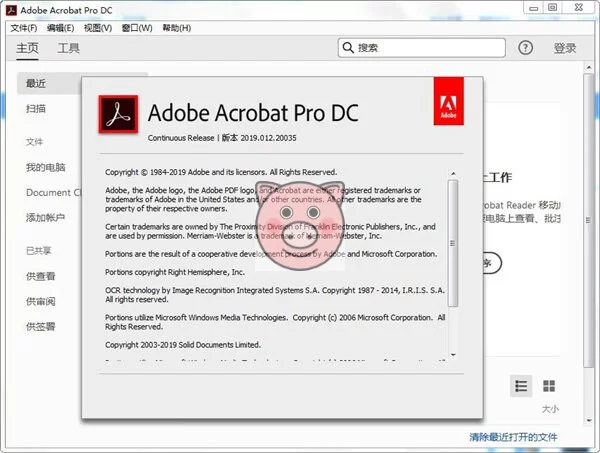Switch to grid thumbnail view icon
This screenshot has width=600, height=453.
(x=549, y=386)
